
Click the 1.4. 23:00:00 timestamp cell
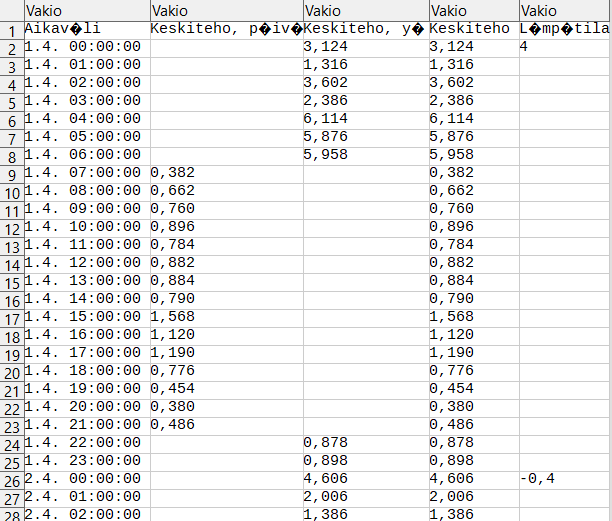click(x=85, y=461)
